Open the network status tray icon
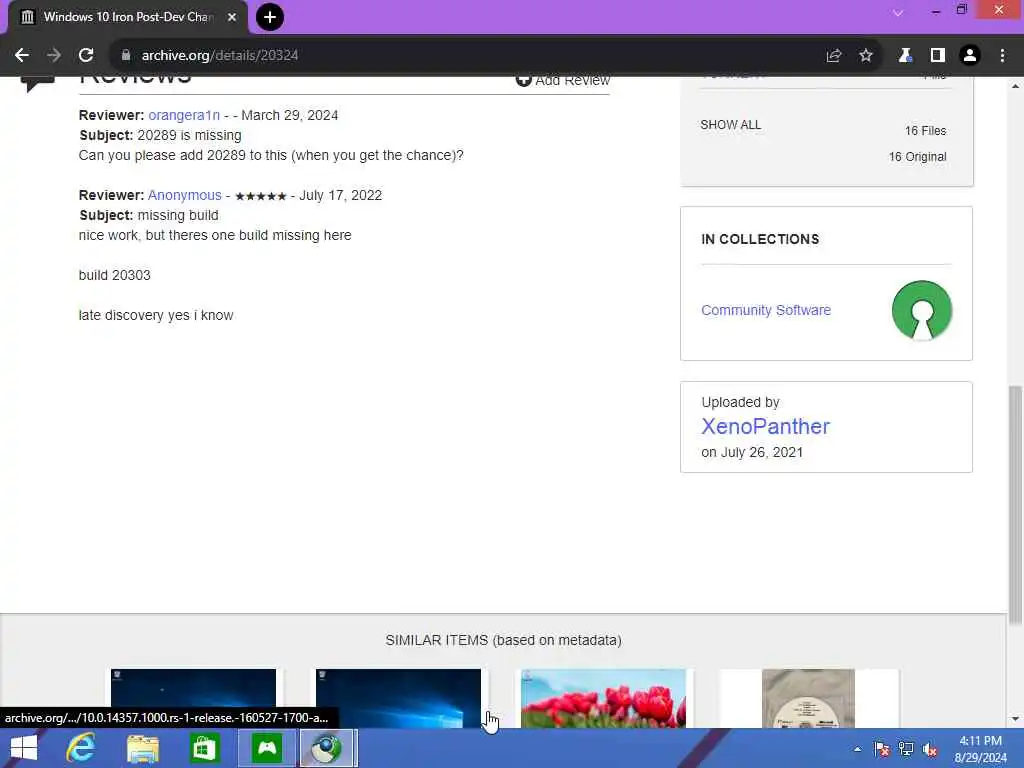1024x768 pixels. pyautogui.click(x=906, y=749)
